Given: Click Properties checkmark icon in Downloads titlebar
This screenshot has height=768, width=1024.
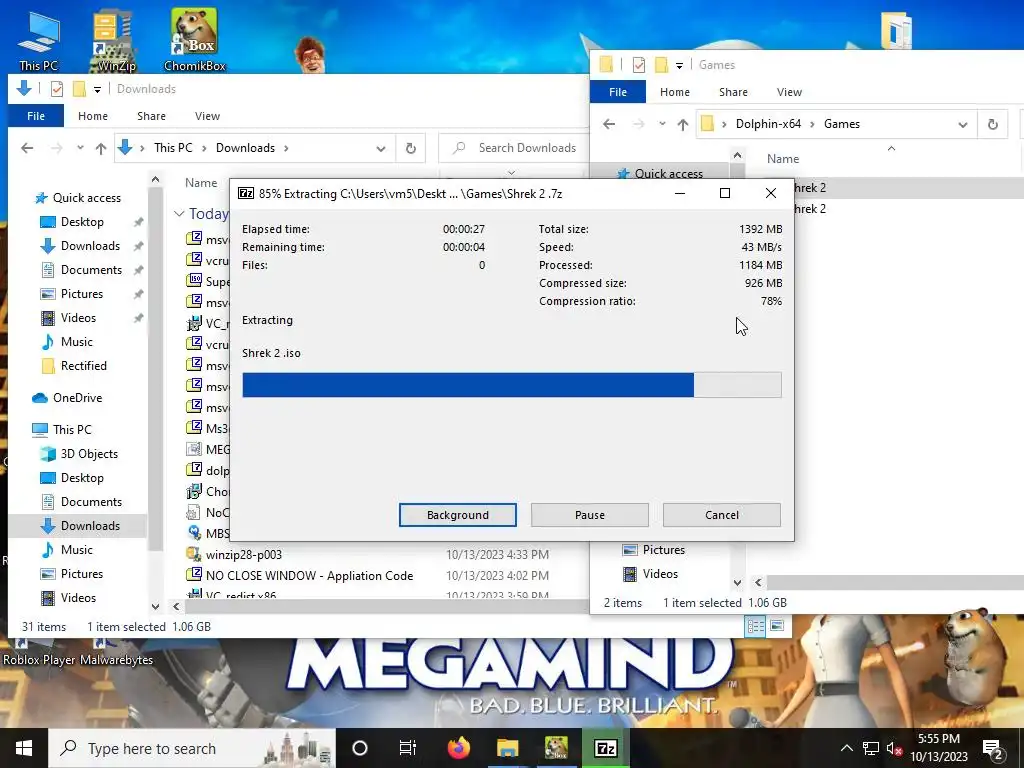Looking at the screenshot, I should pos(57,89).
